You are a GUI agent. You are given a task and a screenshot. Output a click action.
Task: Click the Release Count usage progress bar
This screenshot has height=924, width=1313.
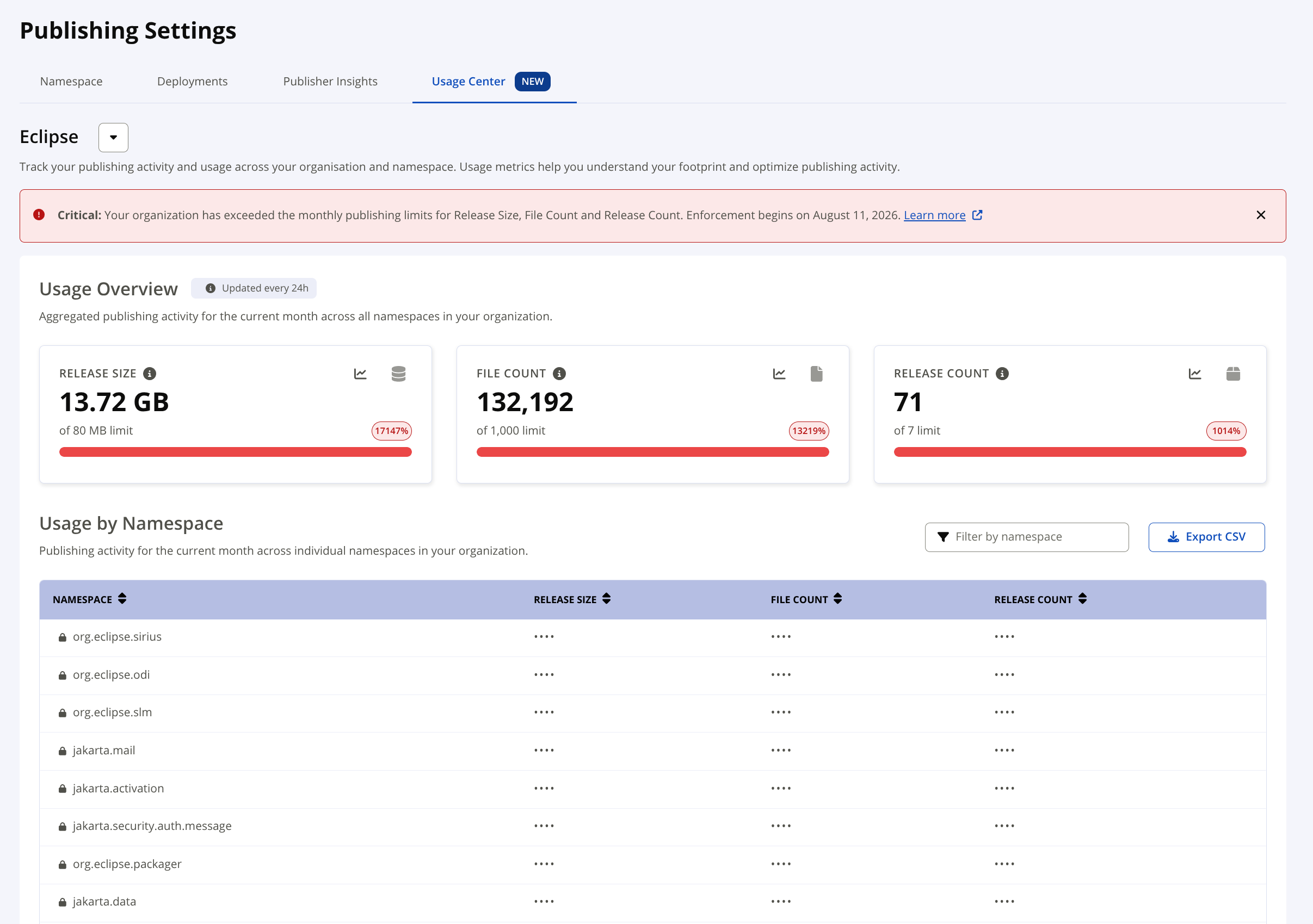[1070, 452]
